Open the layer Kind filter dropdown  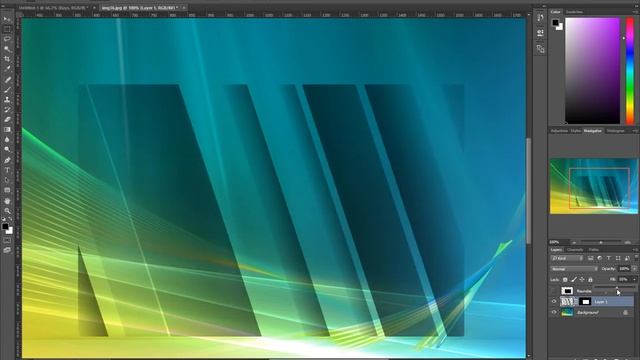(567, 258)
